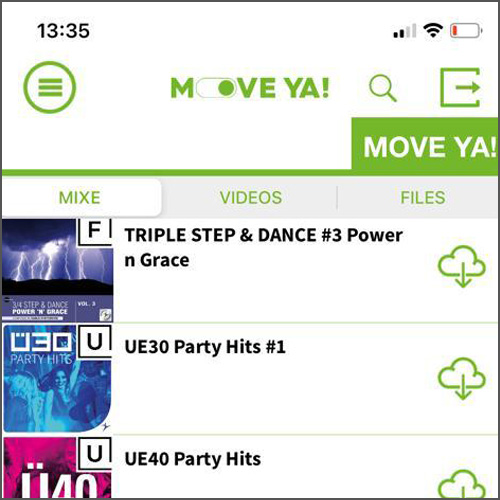Download TRIPLE STEP & DANCE #3 mix
Viewport: 500px width, 500px height.
[x=462, y=266]
